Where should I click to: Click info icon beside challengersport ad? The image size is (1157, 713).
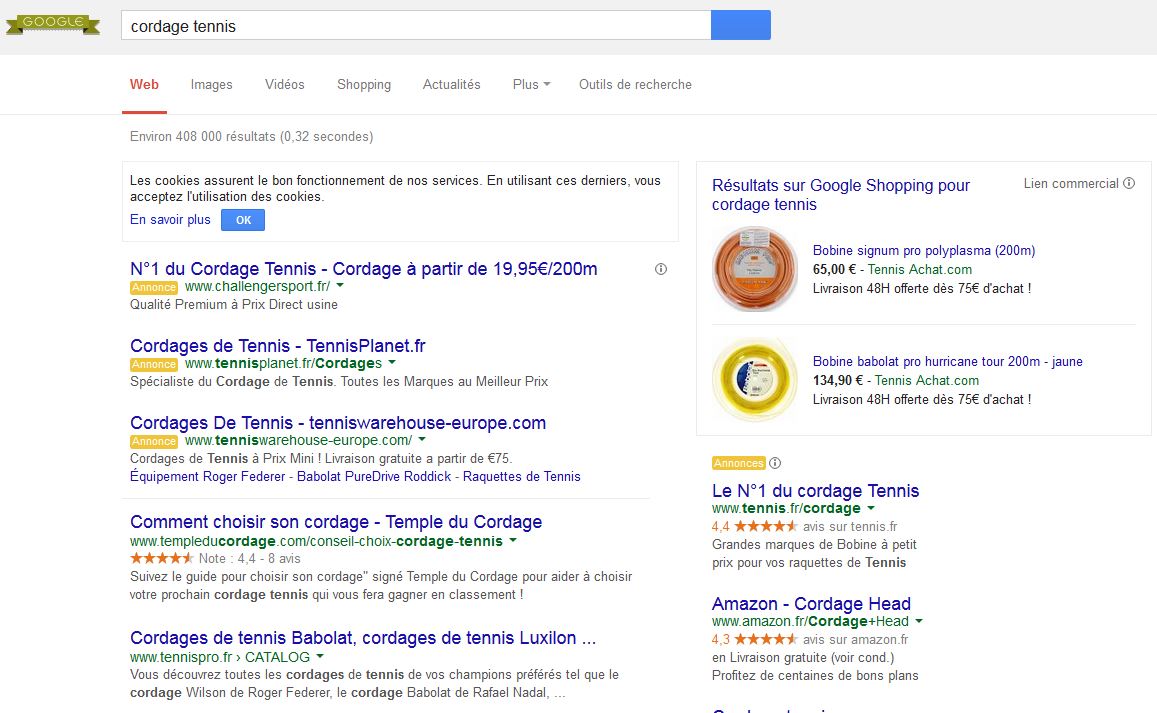tap(661, 269)
